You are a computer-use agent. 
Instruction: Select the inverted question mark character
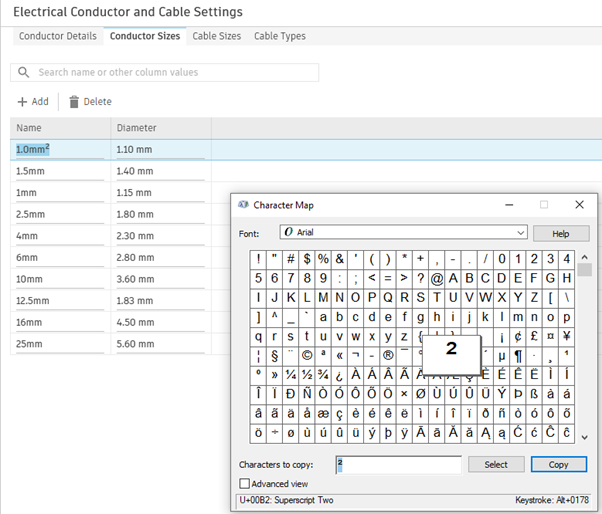pos(339,375)
